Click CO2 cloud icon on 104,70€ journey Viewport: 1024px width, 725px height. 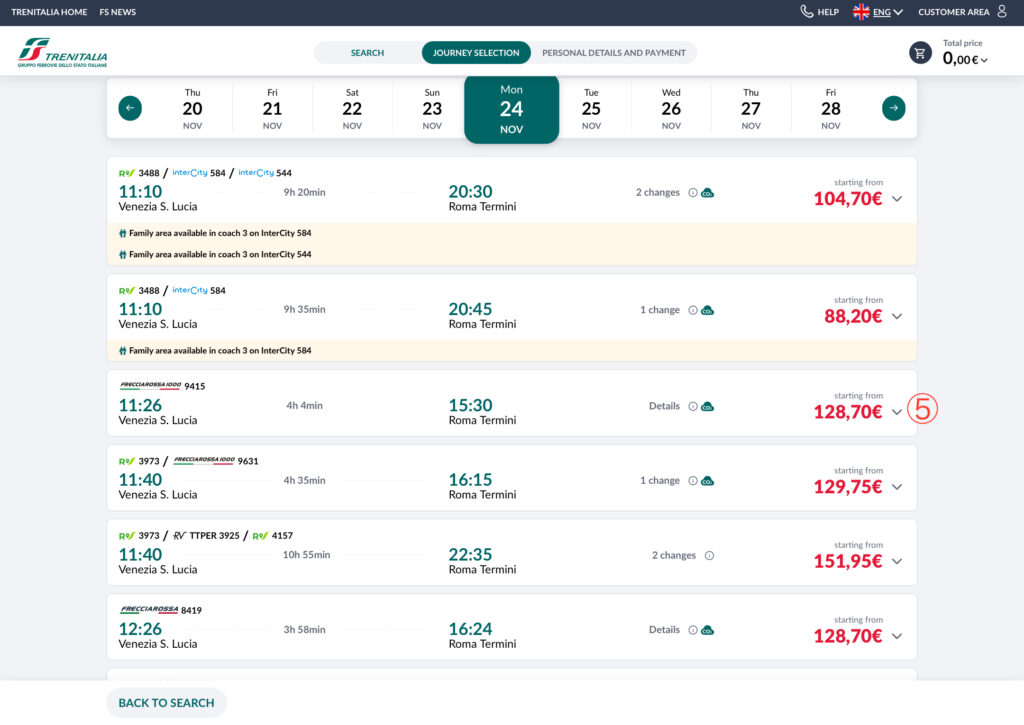click(707, 193)
